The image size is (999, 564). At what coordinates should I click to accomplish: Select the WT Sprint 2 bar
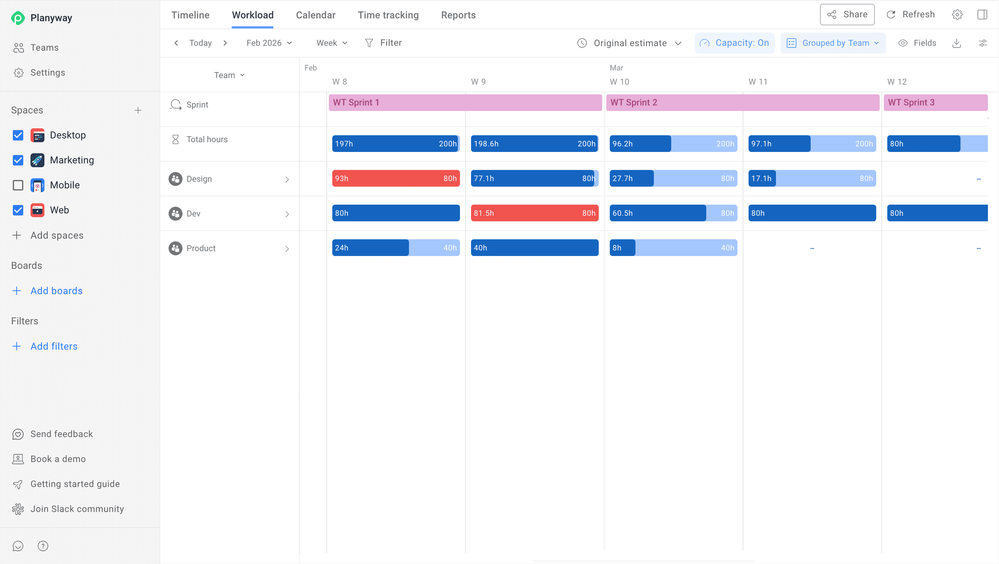pos(743,103)
